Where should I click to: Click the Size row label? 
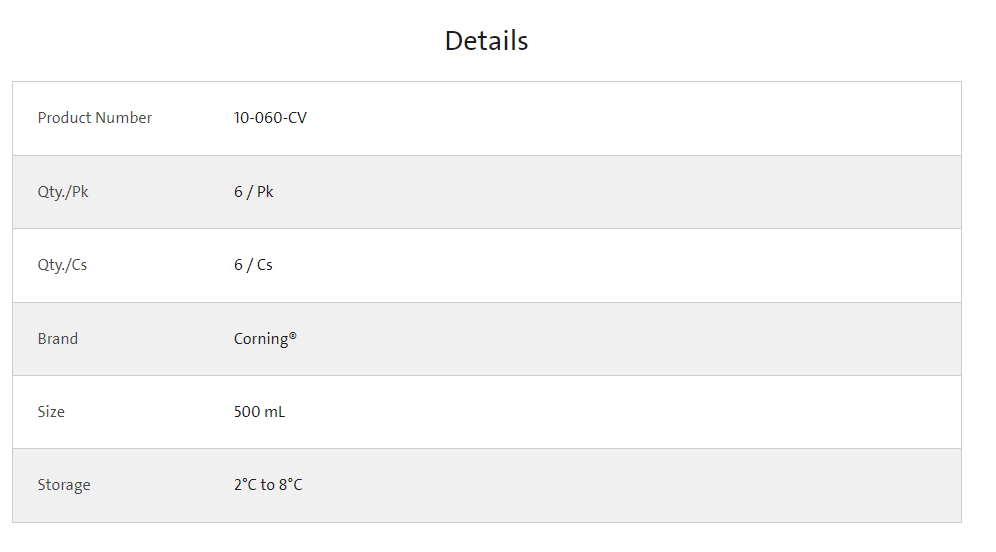[x=51, y=412]
